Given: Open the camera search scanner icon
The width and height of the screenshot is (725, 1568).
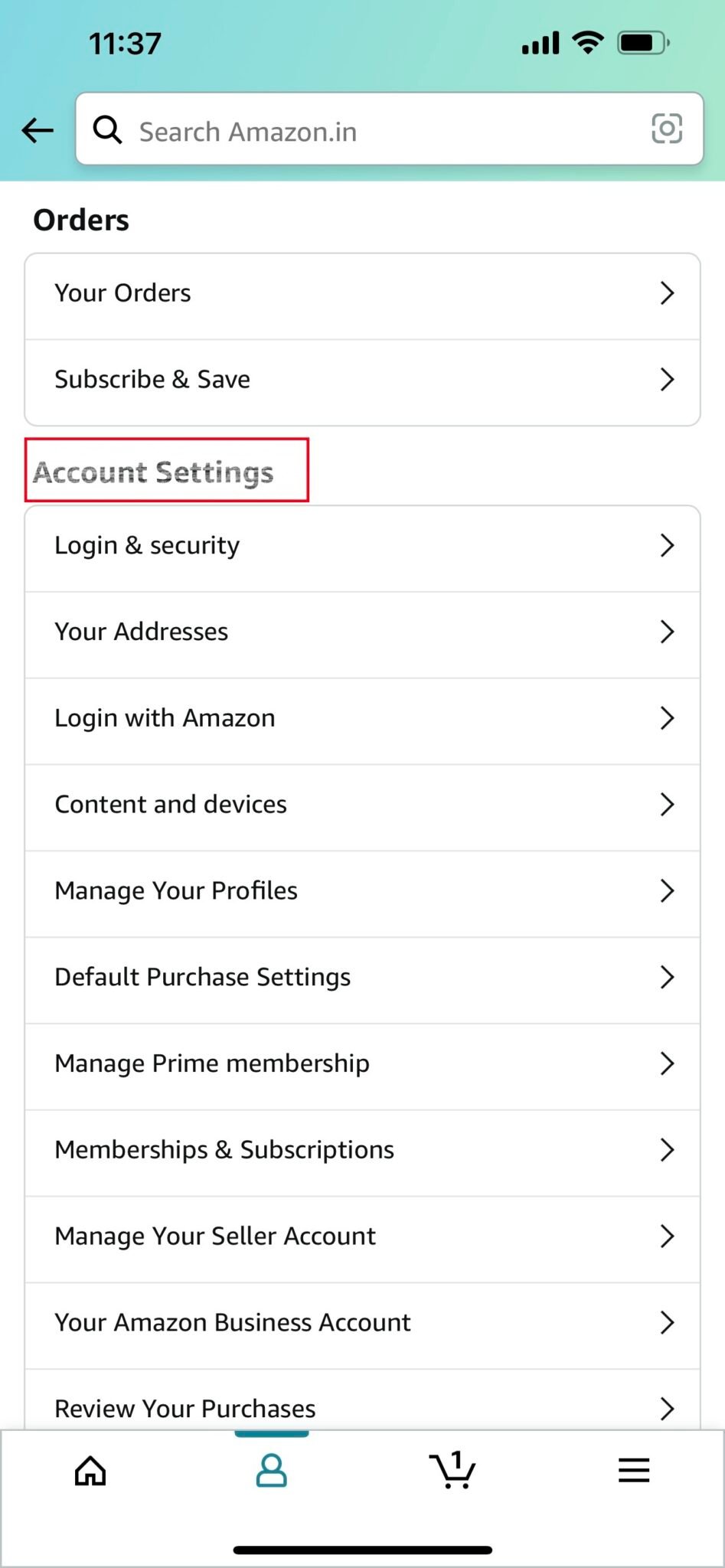Looking at the screenshot, I should tap(667, 129).
